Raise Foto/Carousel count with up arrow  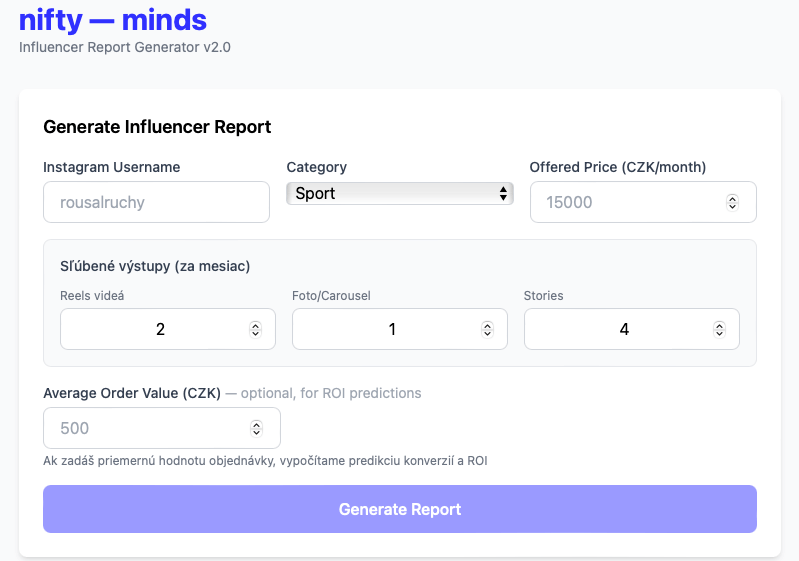pyautogui.click(x=487, y=325)
